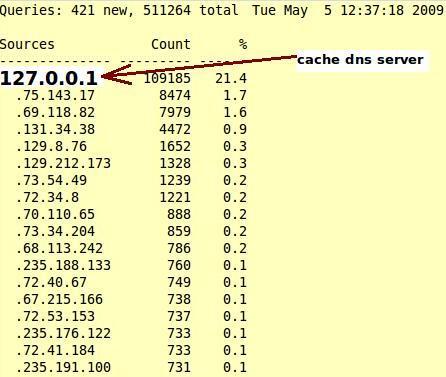Select source .72.53.153
The image size is (446, 377).
pyautogui.click(x=55, y=317)
